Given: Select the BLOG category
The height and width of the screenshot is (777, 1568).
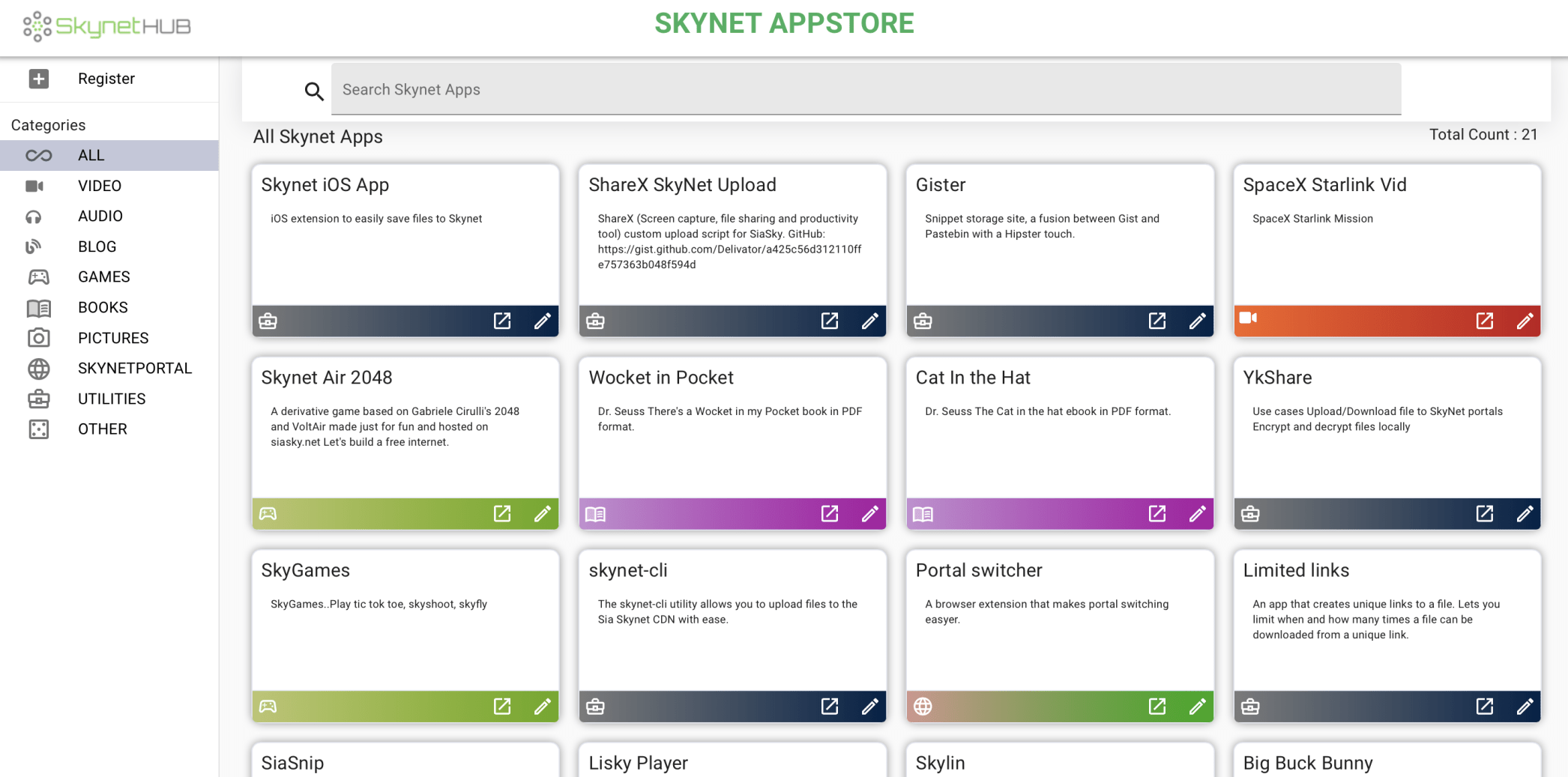Looking at the screenshot, I should [97, 247].
